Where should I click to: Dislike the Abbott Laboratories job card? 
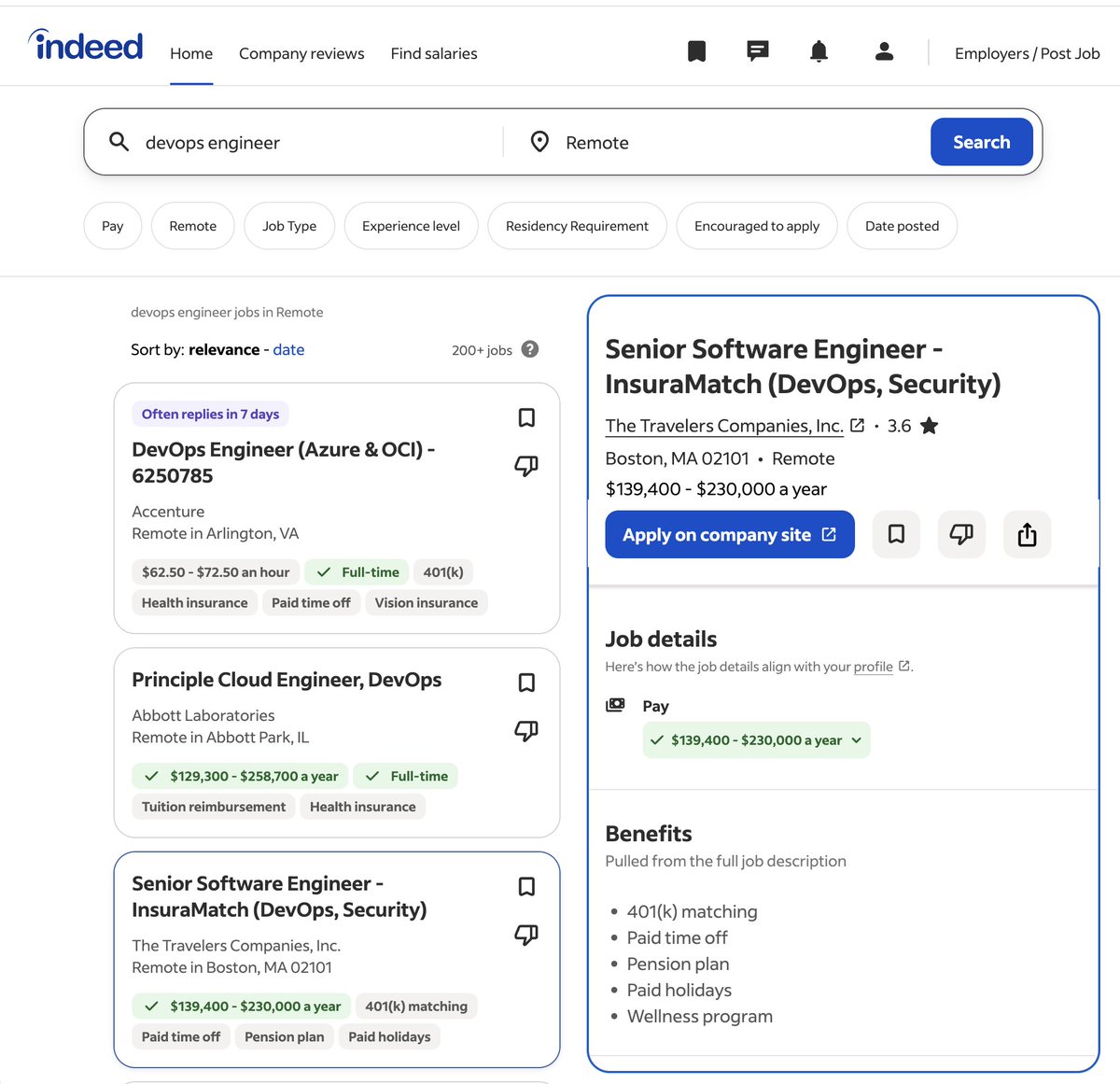[526, 730]
